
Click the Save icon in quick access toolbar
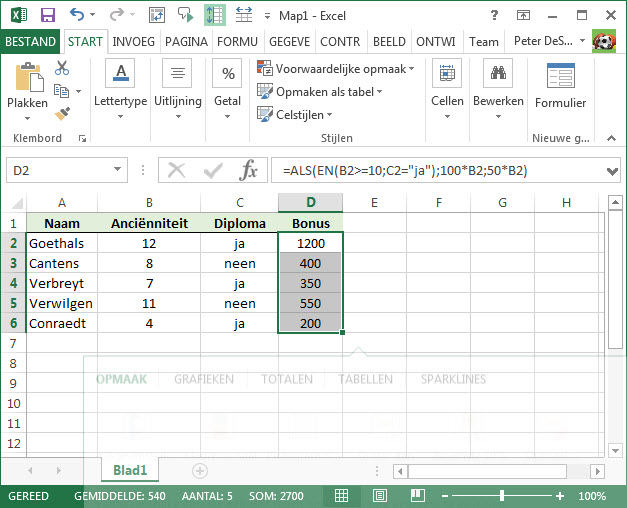coord(48,15)
